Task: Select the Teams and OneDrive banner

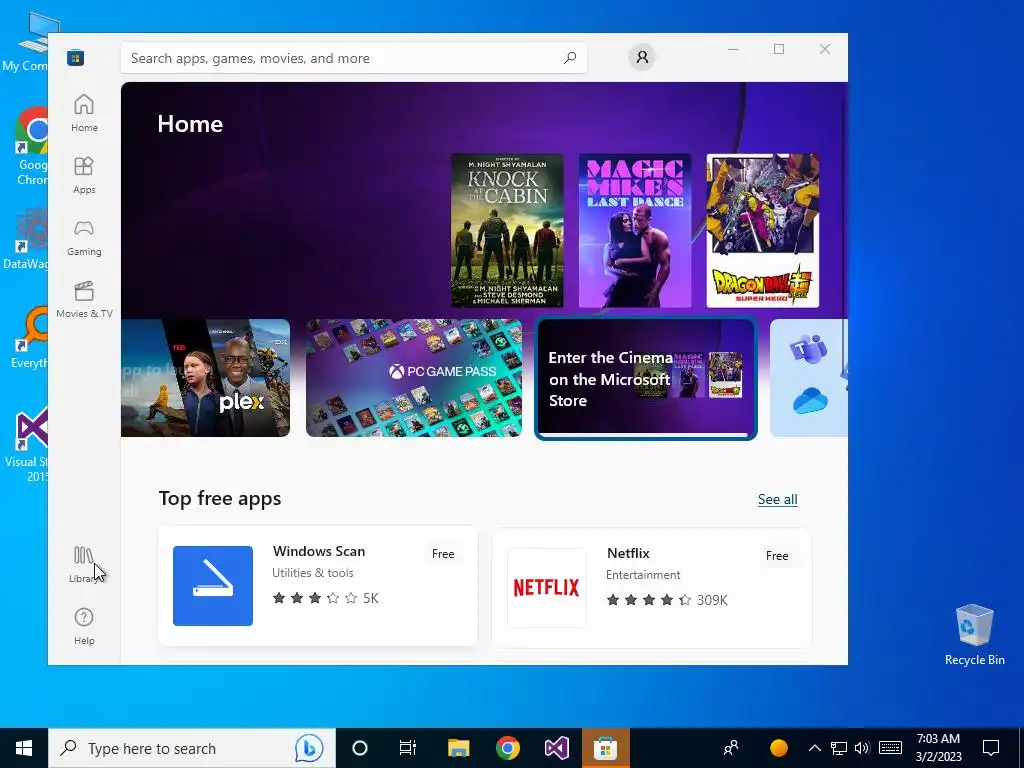Action: click(808, 378)
